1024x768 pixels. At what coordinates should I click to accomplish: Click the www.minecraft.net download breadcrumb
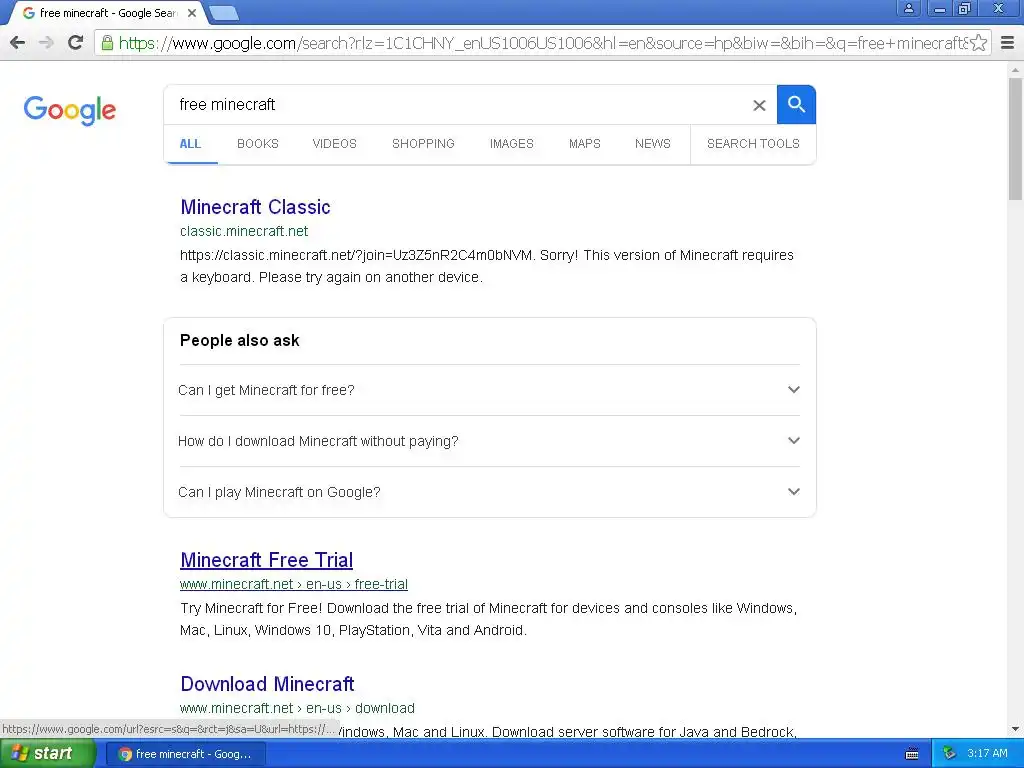[x=297, y=709]
